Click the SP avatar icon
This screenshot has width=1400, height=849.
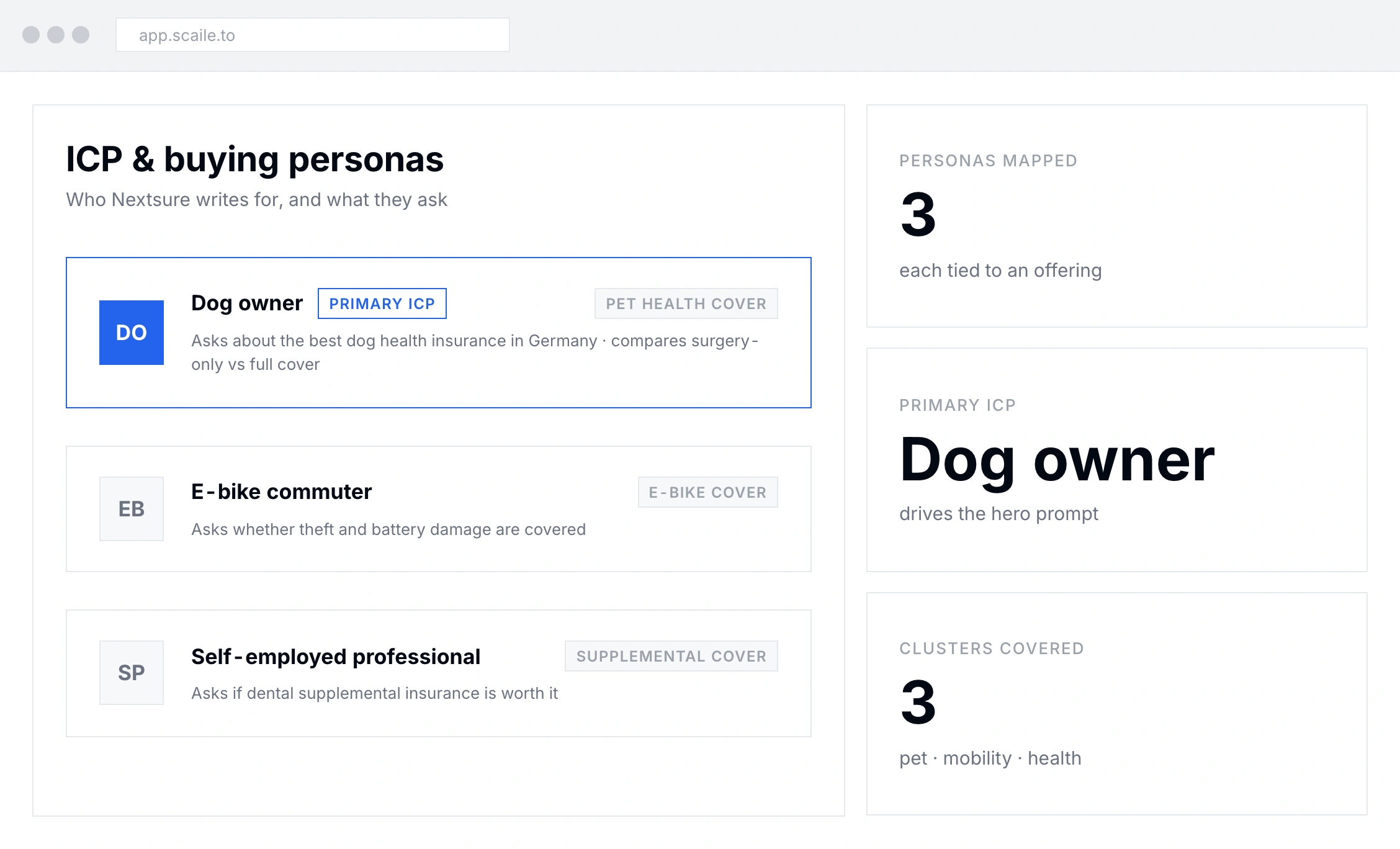point(132,673)
